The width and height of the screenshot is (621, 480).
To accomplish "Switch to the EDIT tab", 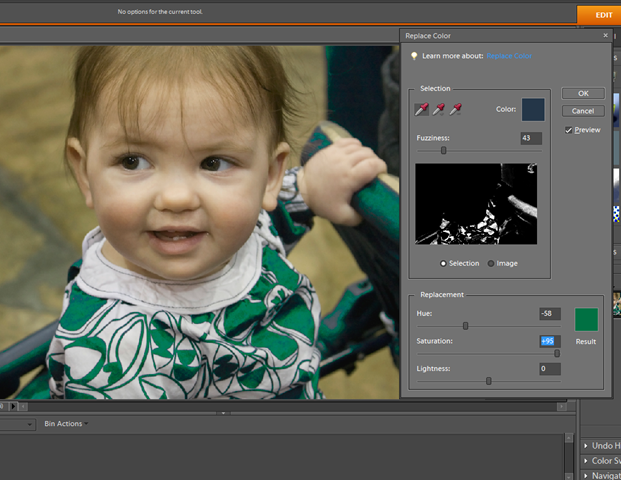I will (x=598, y=15).
